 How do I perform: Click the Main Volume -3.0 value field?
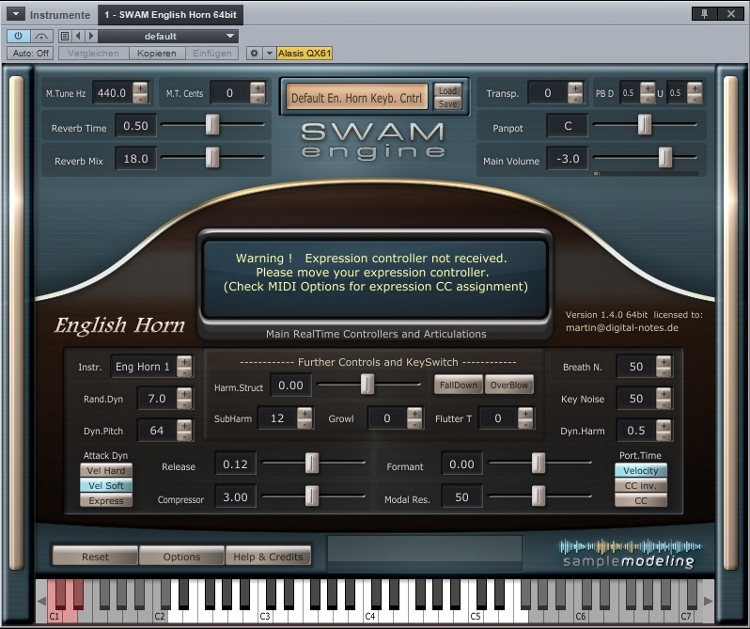[x=568, y=159]
